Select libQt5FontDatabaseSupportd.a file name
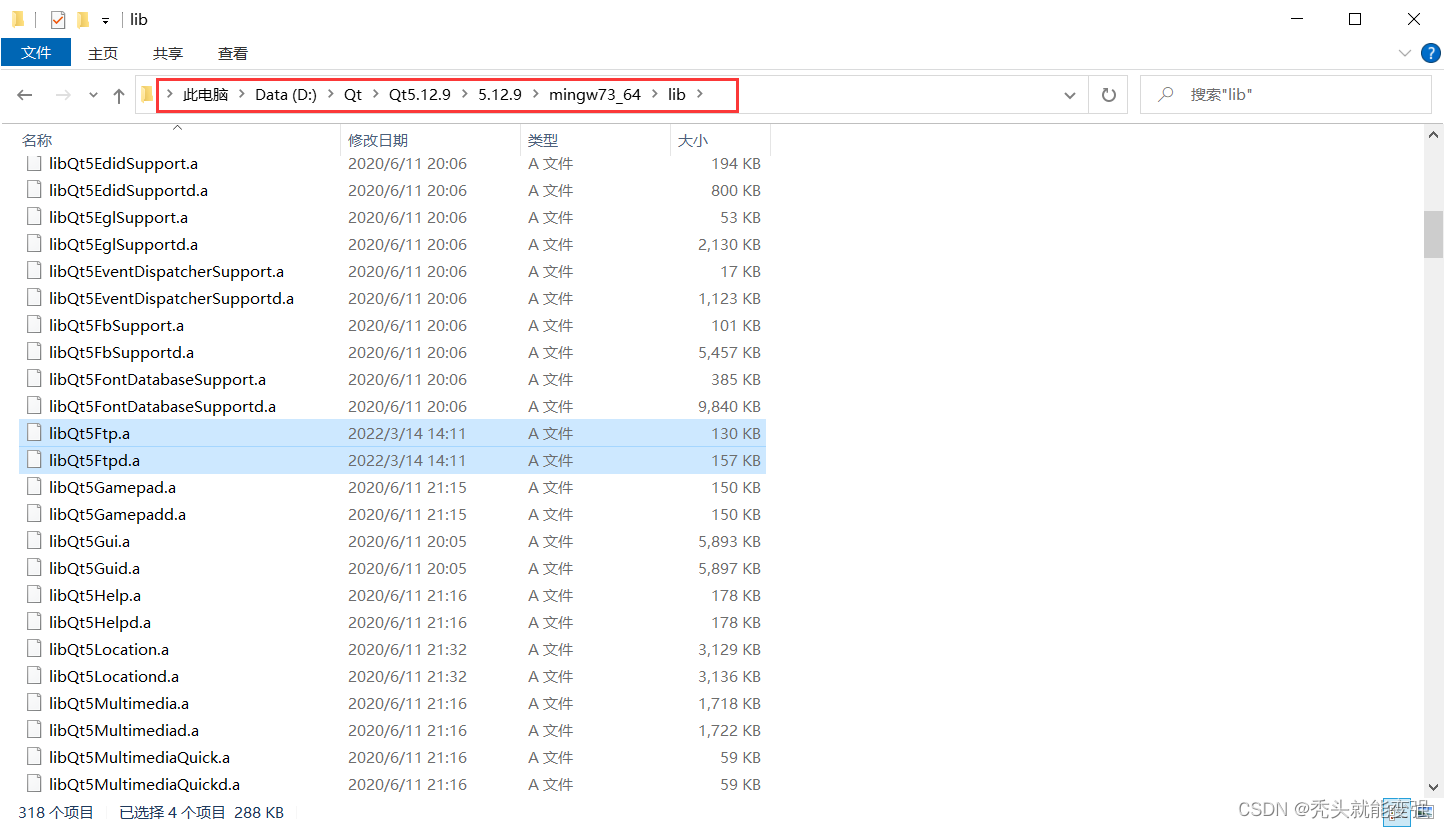 [x=162, y=406]
